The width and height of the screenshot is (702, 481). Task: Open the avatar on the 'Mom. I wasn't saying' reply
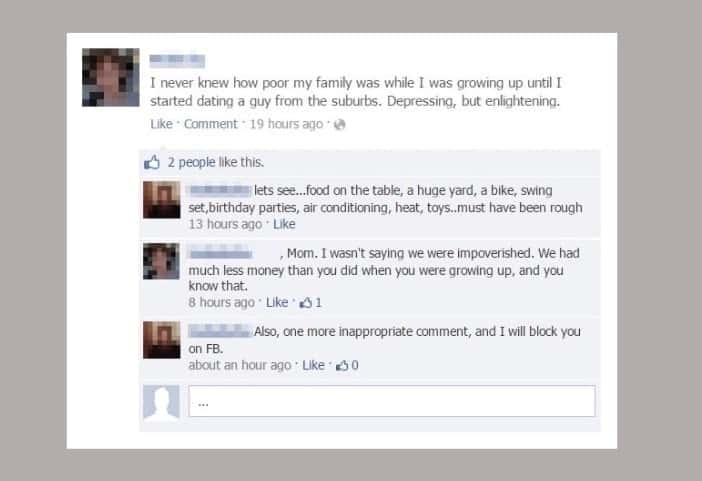click(162, 262)
